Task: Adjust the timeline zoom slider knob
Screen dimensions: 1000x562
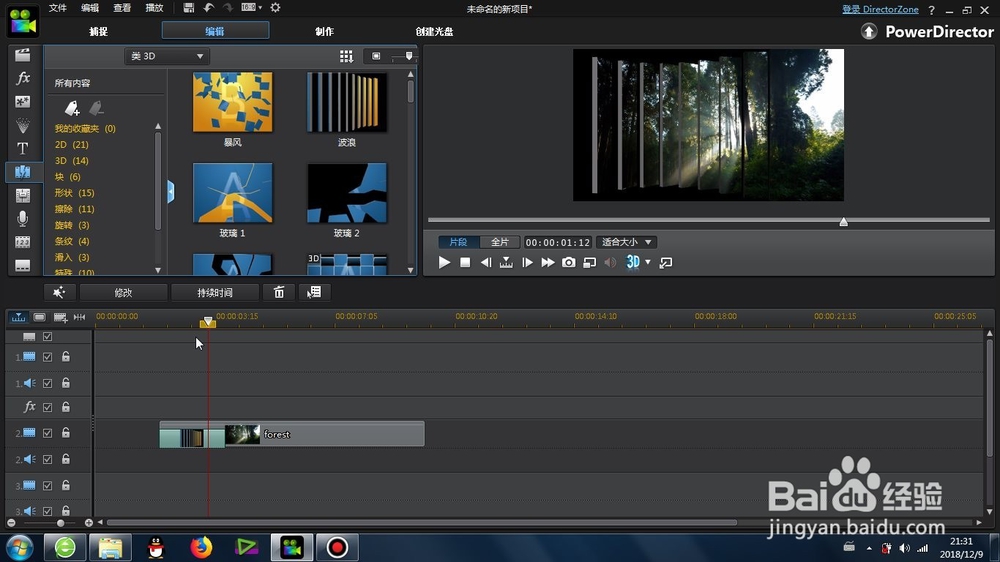Action: [60, 523]
